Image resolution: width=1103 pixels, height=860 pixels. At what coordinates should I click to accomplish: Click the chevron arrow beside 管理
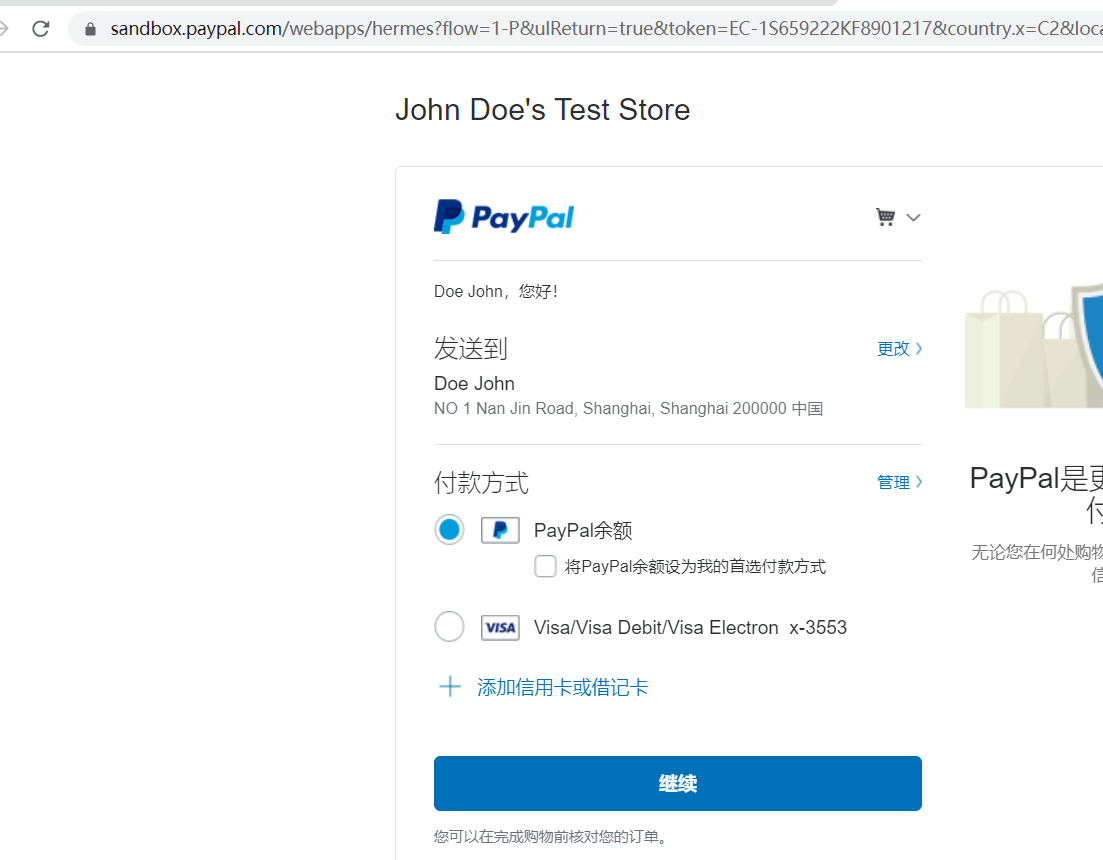[x=919, y=482]
